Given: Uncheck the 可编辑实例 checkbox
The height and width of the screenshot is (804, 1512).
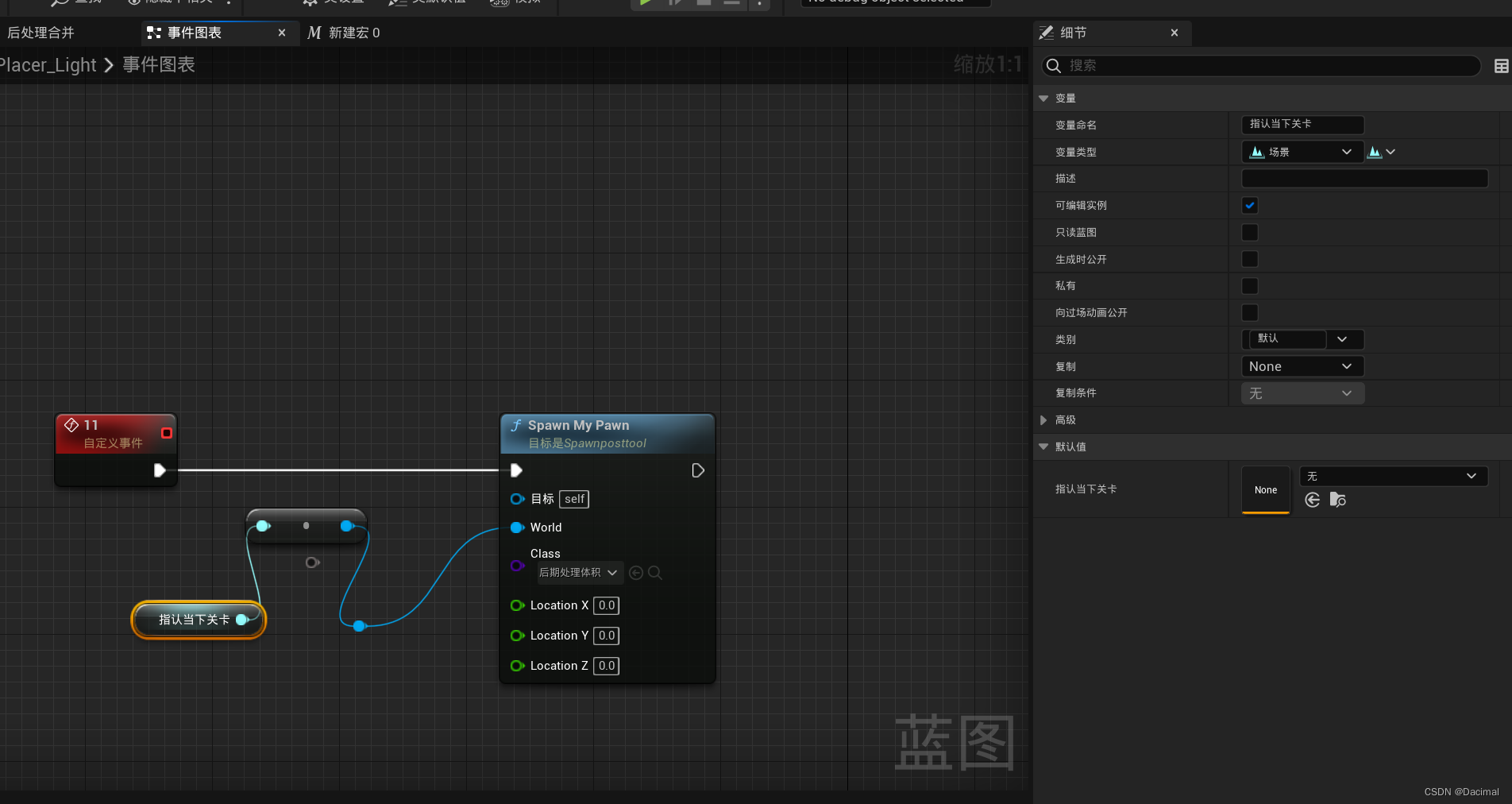Looking at the screenshot, I should click(1249, 205).
